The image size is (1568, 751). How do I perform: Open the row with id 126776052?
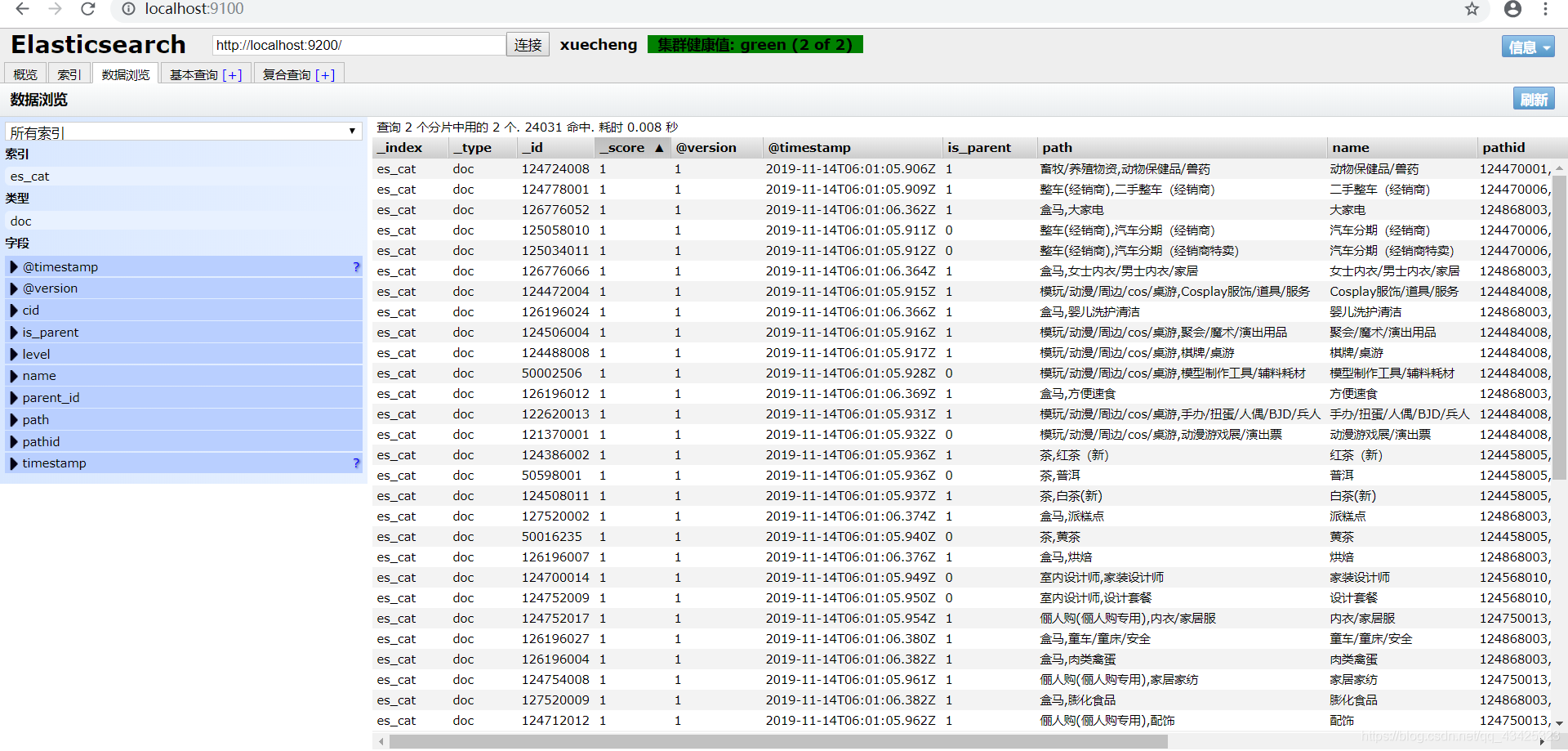click(555, 210)
